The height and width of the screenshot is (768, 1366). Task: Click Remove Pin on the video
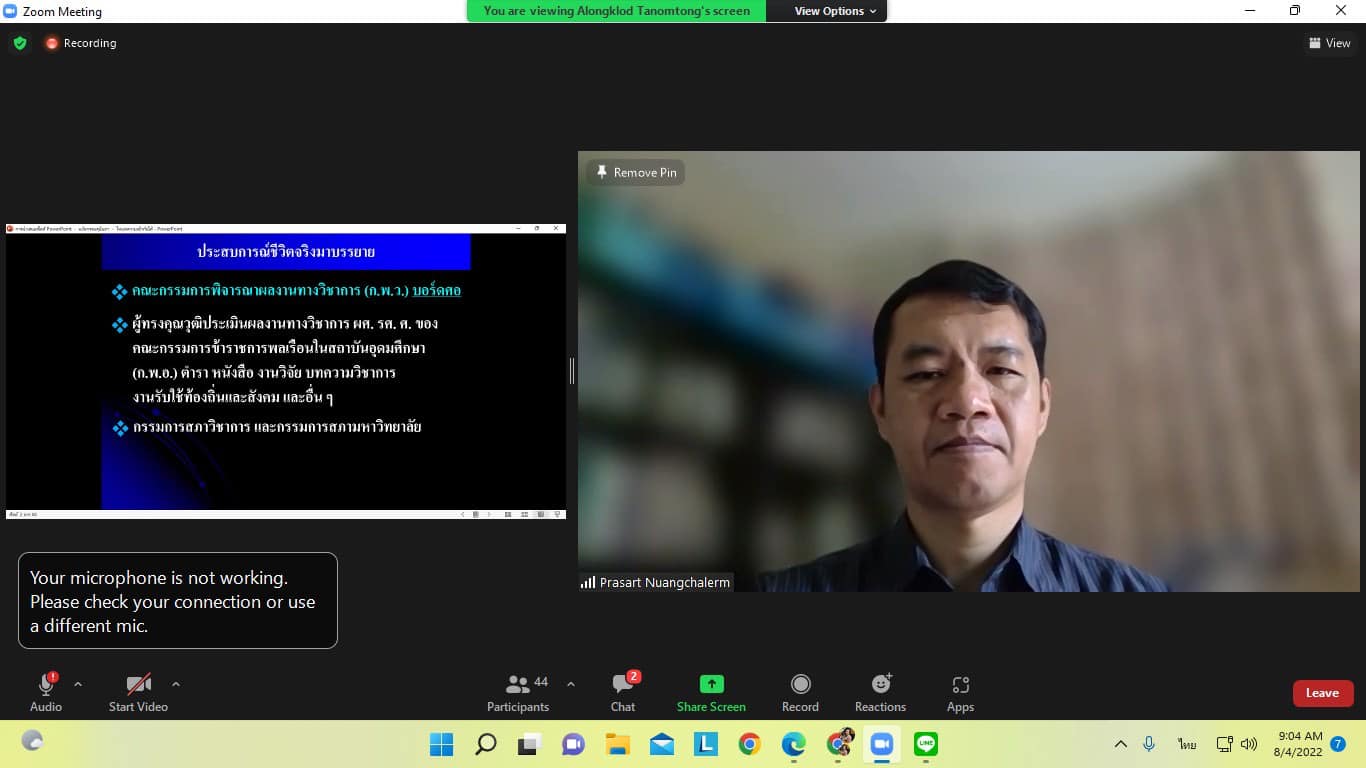pos(636,172)
